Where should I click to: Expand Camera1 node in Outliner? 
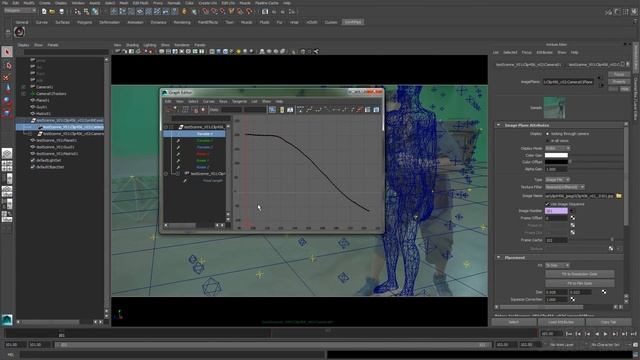click(x=23, y=87)
